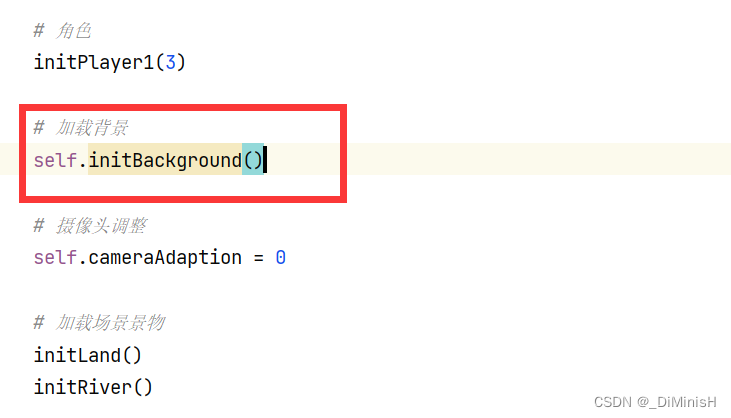Click the initBackground method name
Image resolution: width=731 pixels, height=418 pixels.
coord(165,160)
